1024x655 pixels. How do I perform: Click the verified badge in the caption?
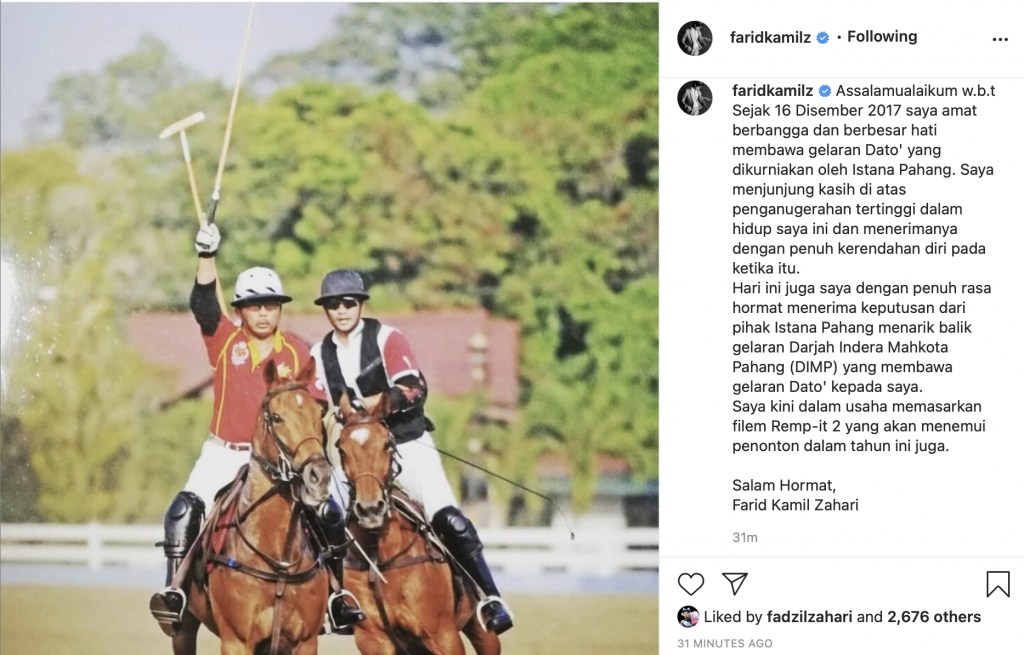[x=825, y=91]
